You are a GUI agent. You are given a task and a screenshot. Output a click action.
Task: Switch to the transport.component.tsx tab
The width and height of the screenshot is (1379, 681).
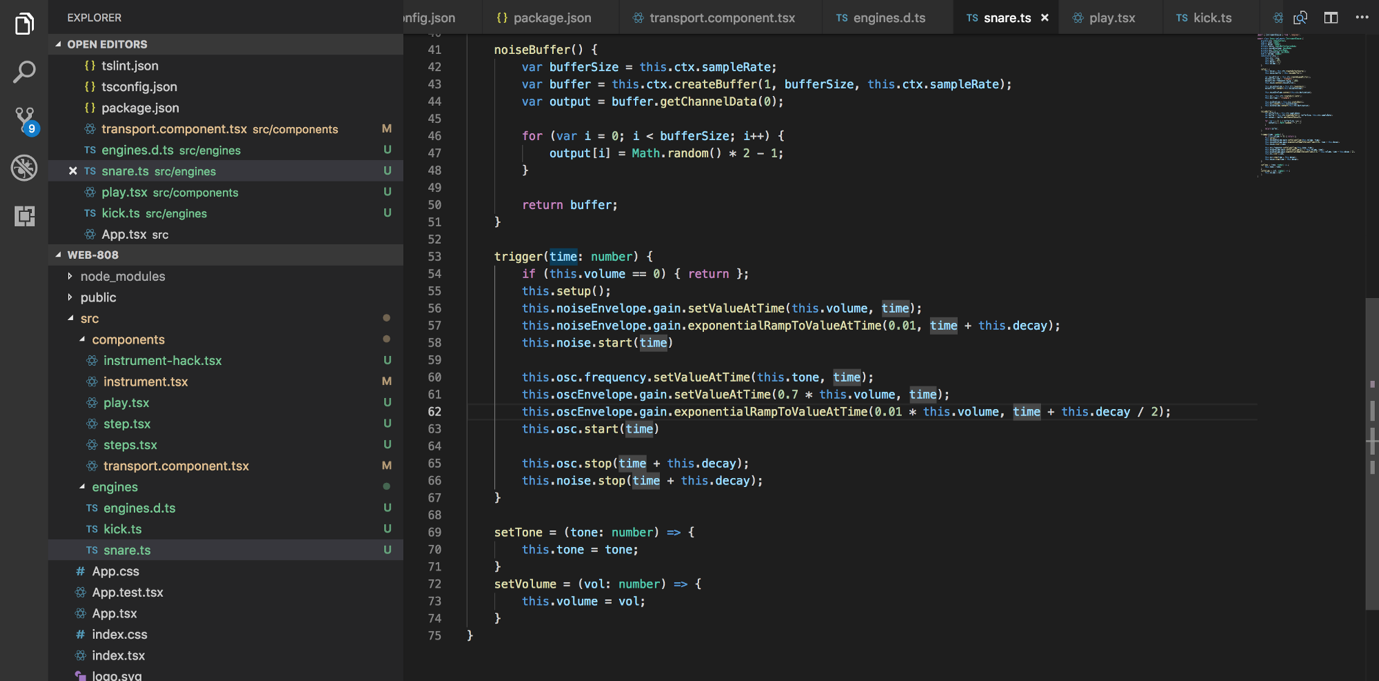[x=721, y=18]
